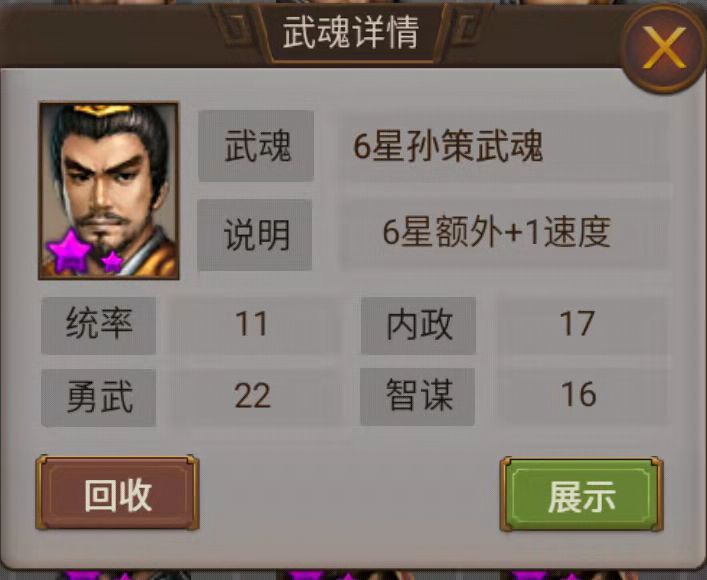Select the 内政 stat label
707x580 pixels.
pyautogui.click(x=418, y=325)
